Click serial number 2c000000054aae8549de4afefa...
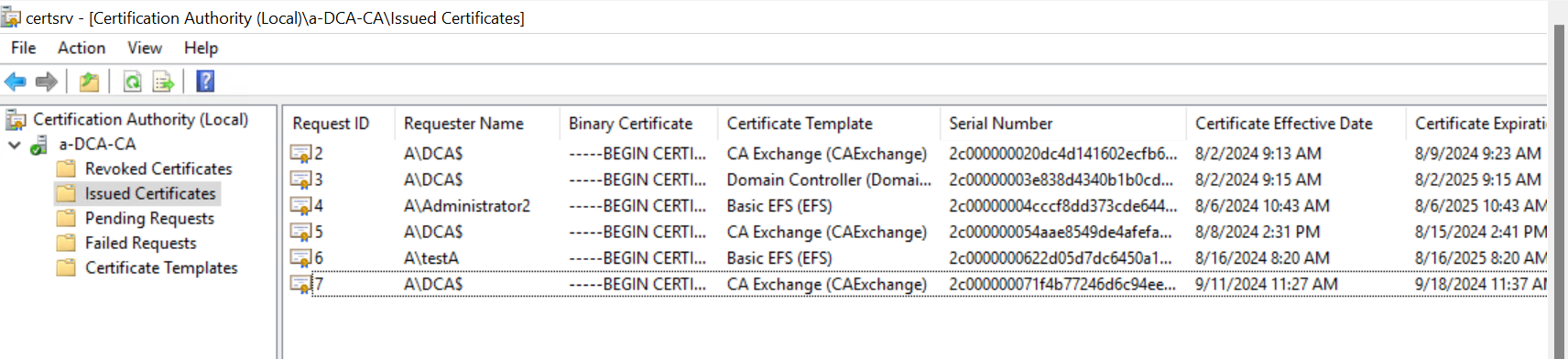 coord(1061,233)
